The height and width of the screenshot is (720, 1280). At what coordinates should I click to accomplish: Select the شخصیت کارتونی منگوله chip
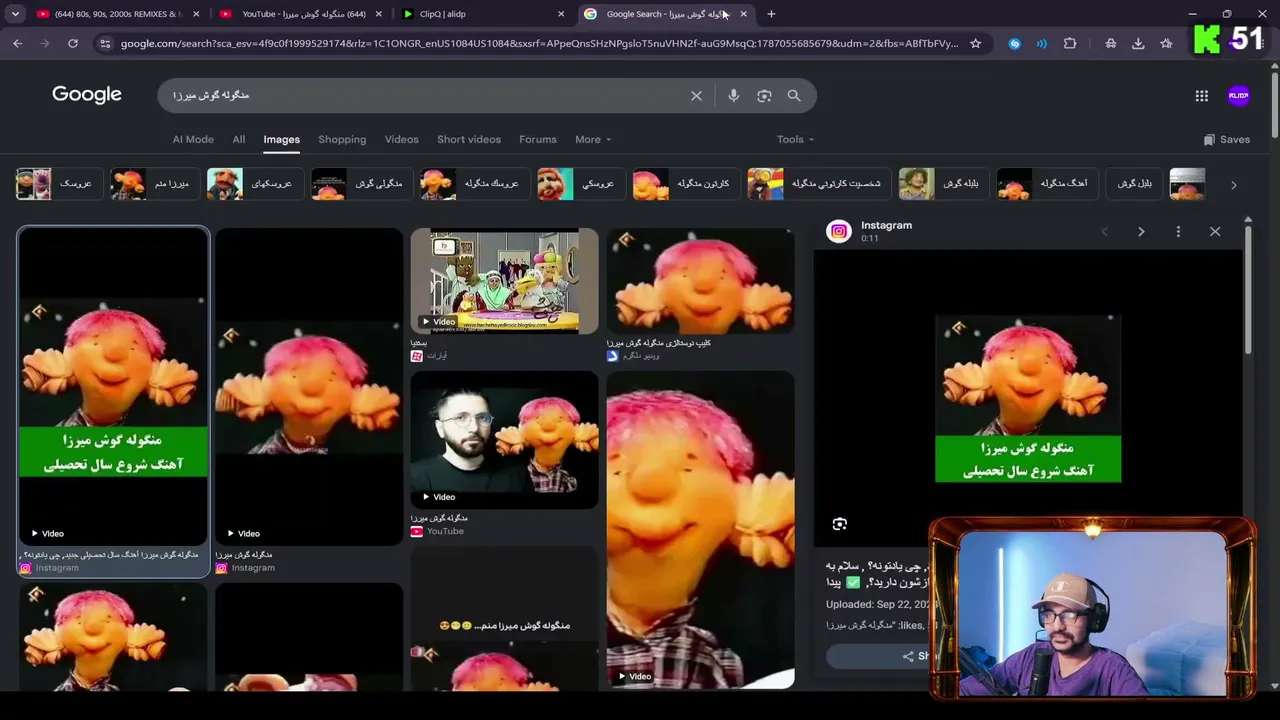[817, 184]
